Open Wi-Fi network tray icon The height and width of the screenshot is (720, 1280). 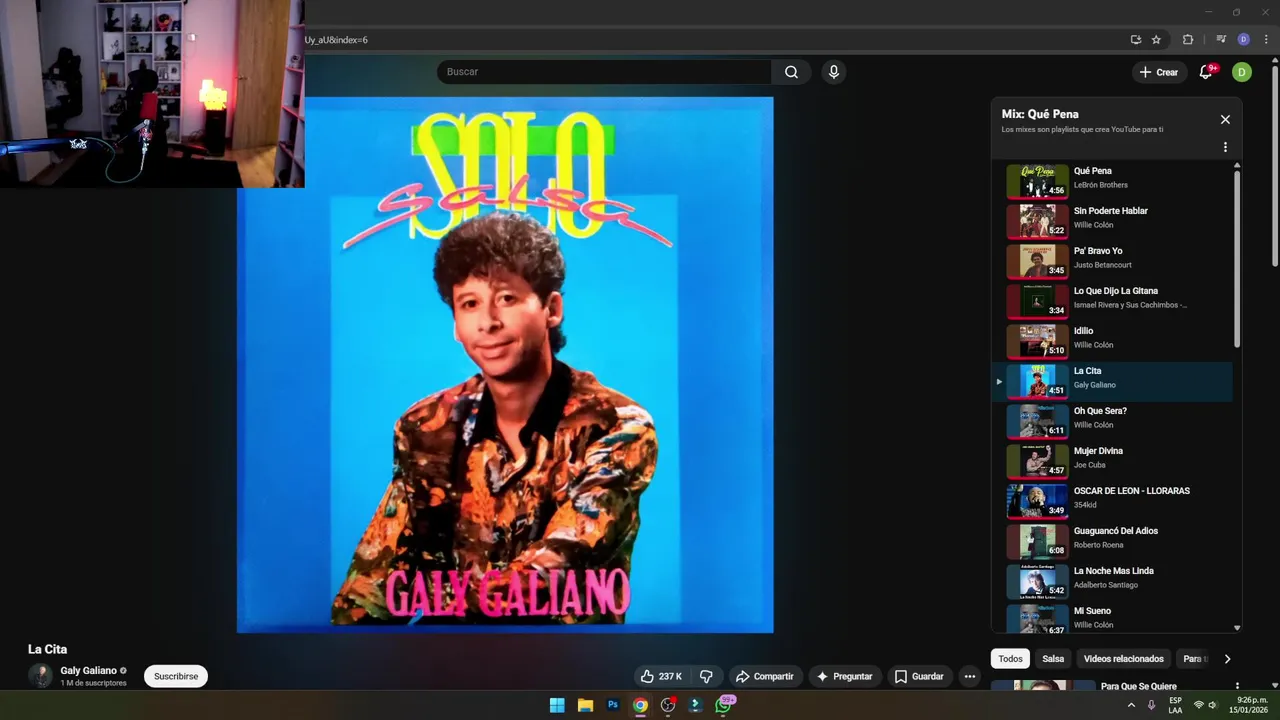click(1198, 705)
